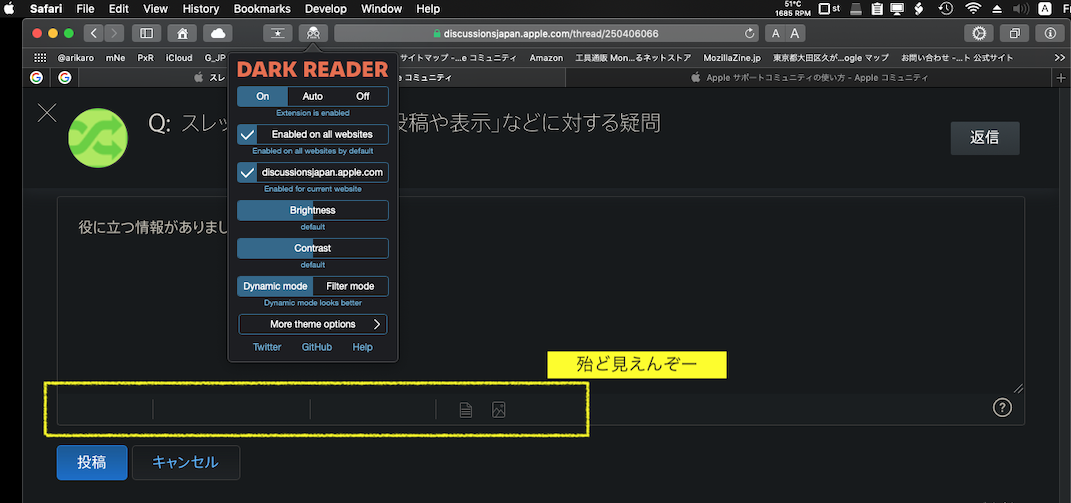Image resolution: width=1071 pixels, height=503 pixels.
Task: Open the Safari sidebar panel
Action: click(148, 33)
